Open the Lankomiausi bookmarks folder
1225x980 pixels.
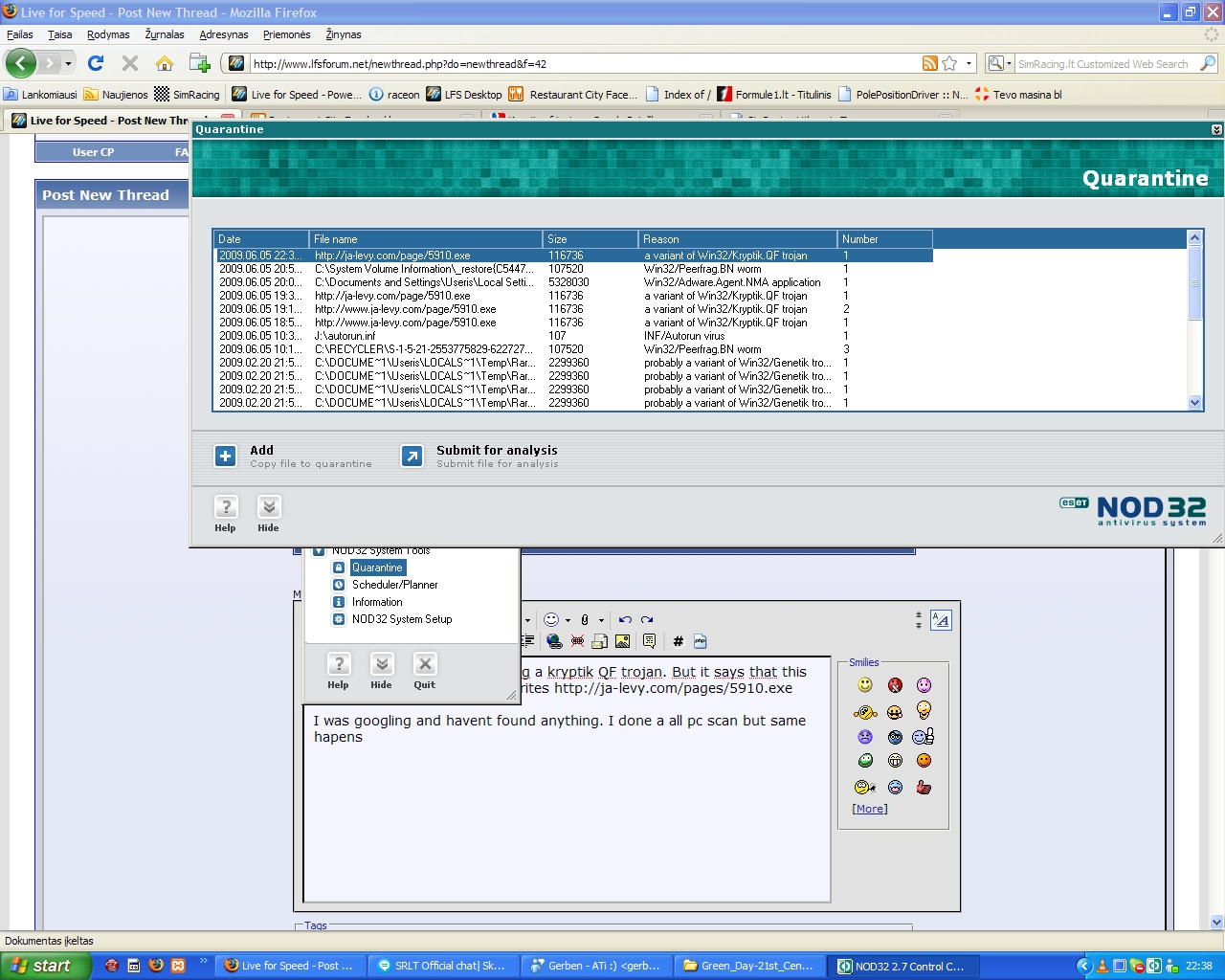(x=41, y=95)
